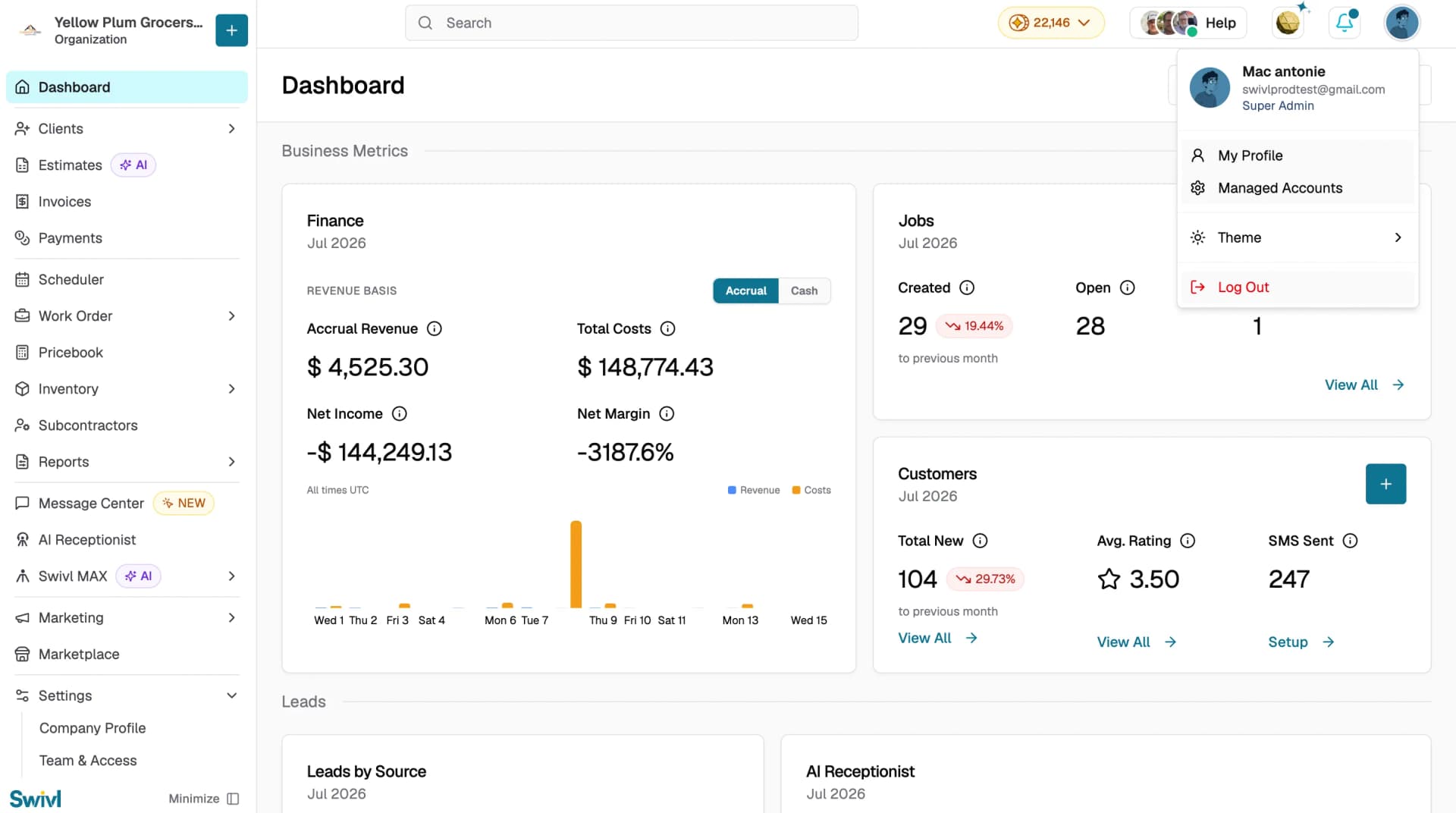Image resolution: width=1456 pixels, height=813 pixels.
Task: Go to Dashboard in the sidebar
Action: coord(127,87)
